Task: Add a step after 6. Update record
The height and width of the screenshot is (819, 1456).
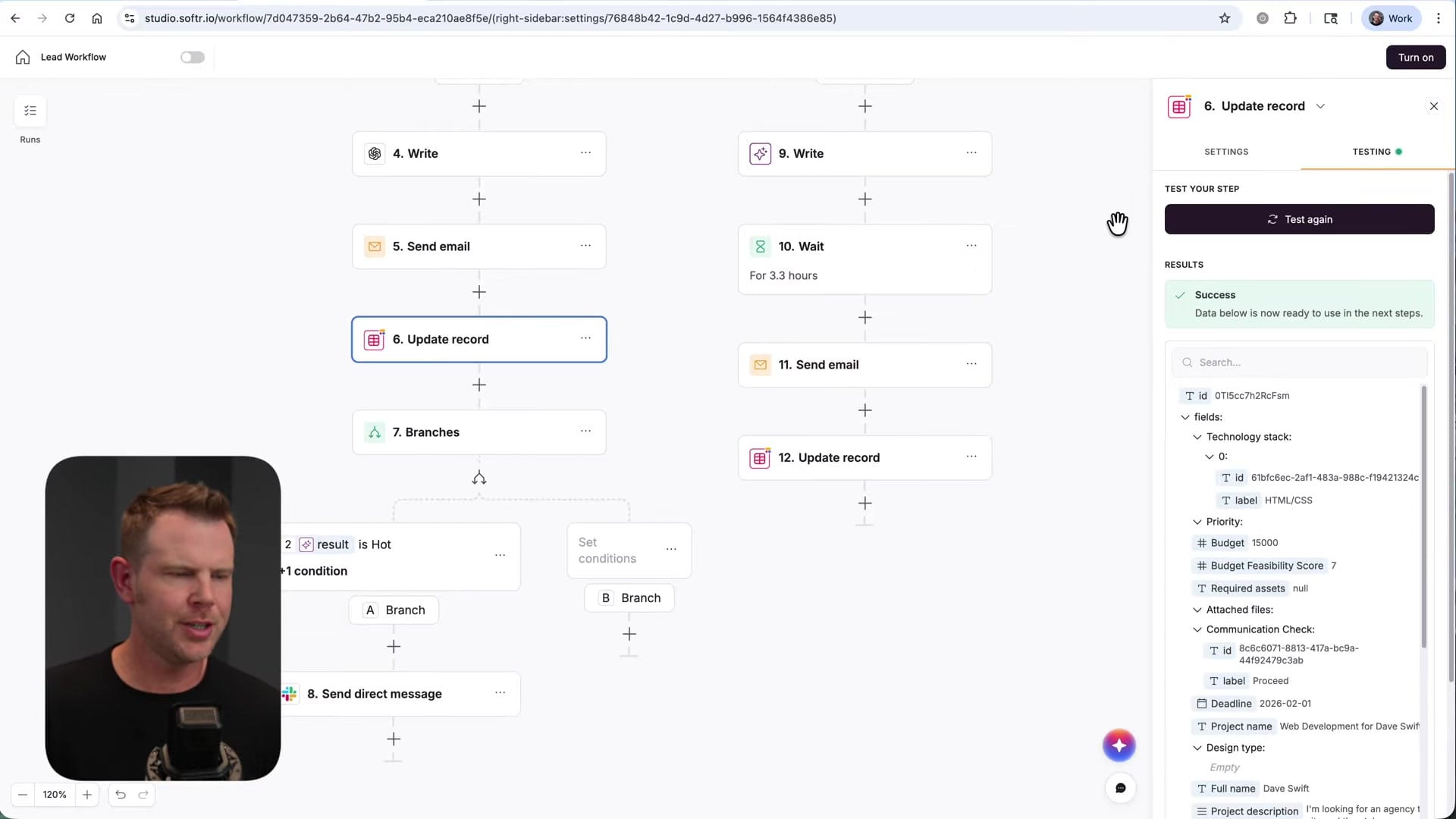Action: [479, 385]
